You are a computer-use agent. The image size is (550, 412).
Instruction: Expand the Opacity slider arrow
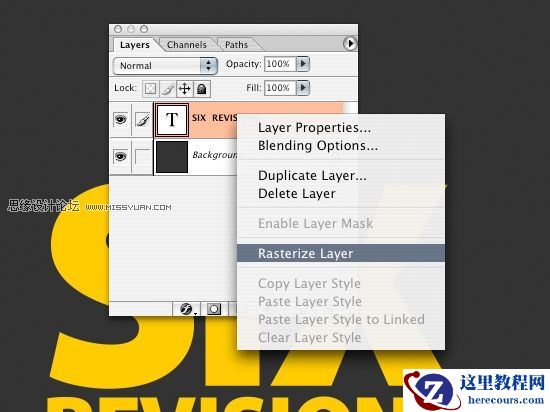[303, 64]
